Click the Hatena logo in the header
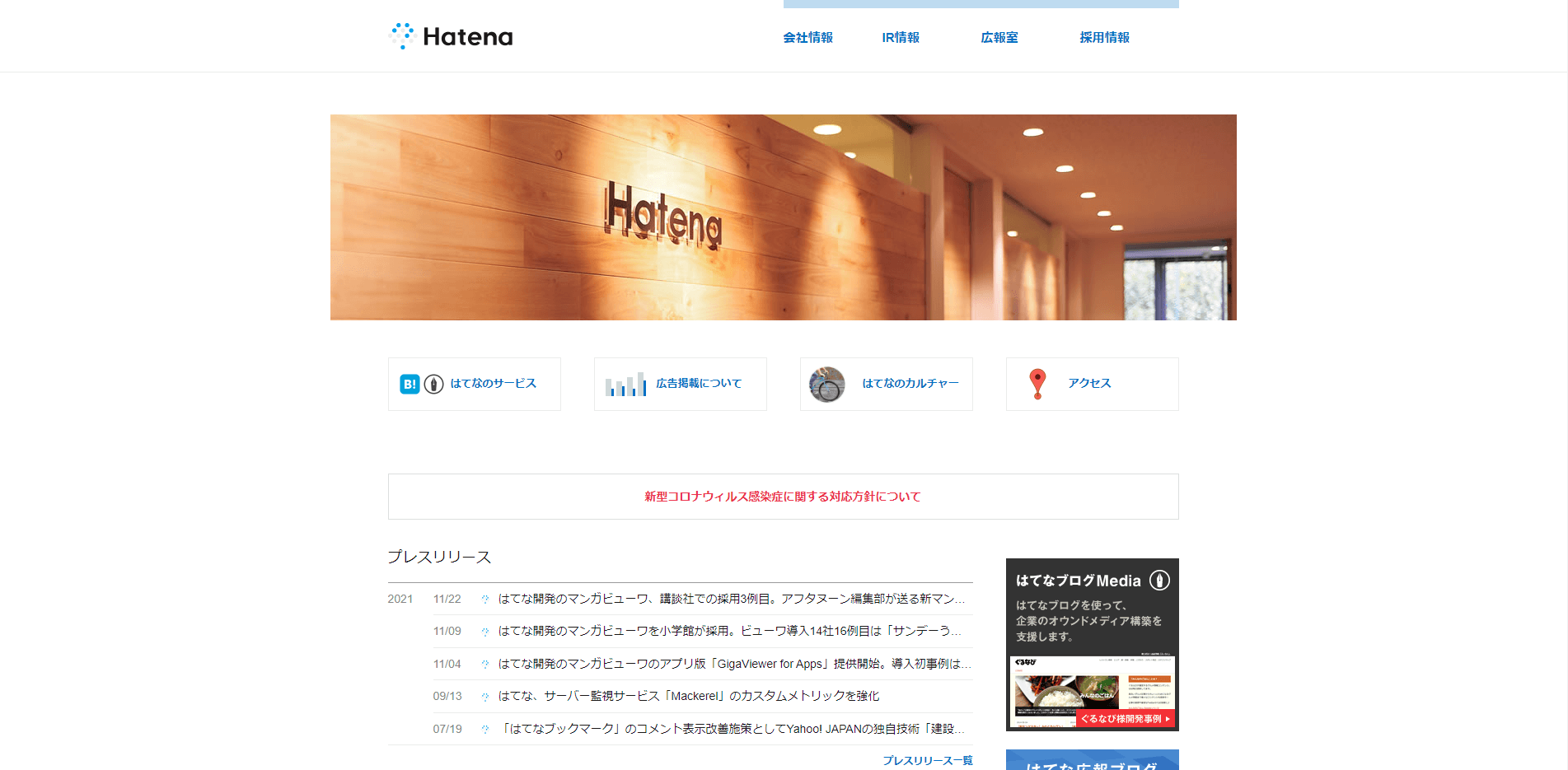Screen dimensions: 1568x770 [x=451, y=36]
